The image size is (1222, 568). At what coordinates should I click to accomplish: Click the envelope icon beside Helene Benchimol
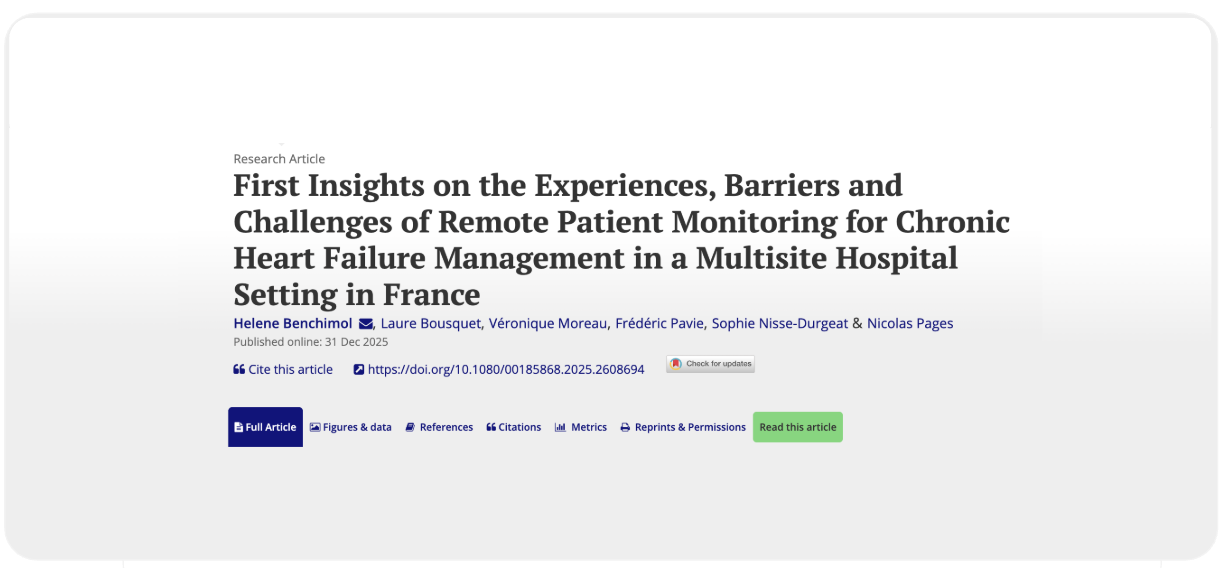tap(366, 324)
